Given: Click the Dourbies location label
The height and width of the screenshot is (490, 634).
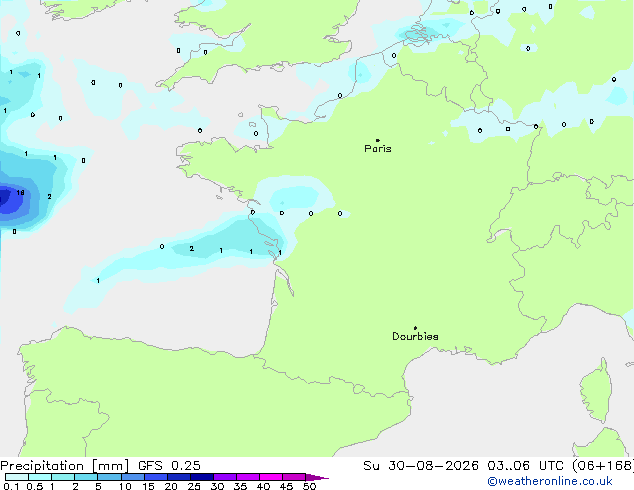Looking at the screenshot, I should click(415, 336).
